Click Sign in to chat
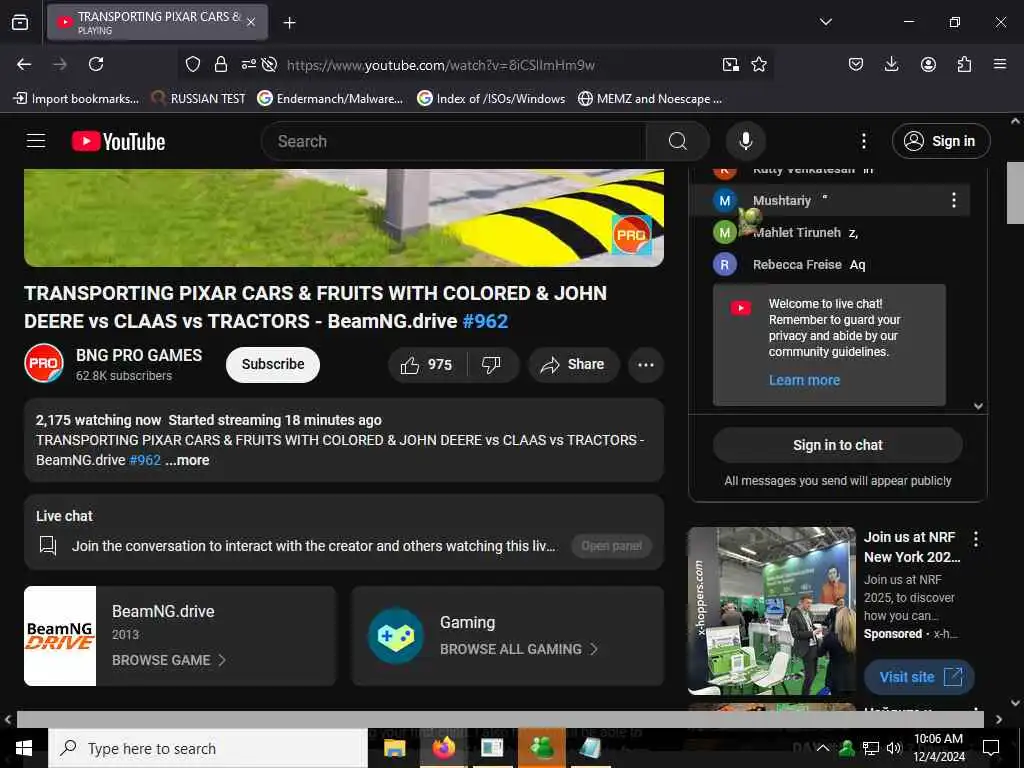 coord(838,445)
